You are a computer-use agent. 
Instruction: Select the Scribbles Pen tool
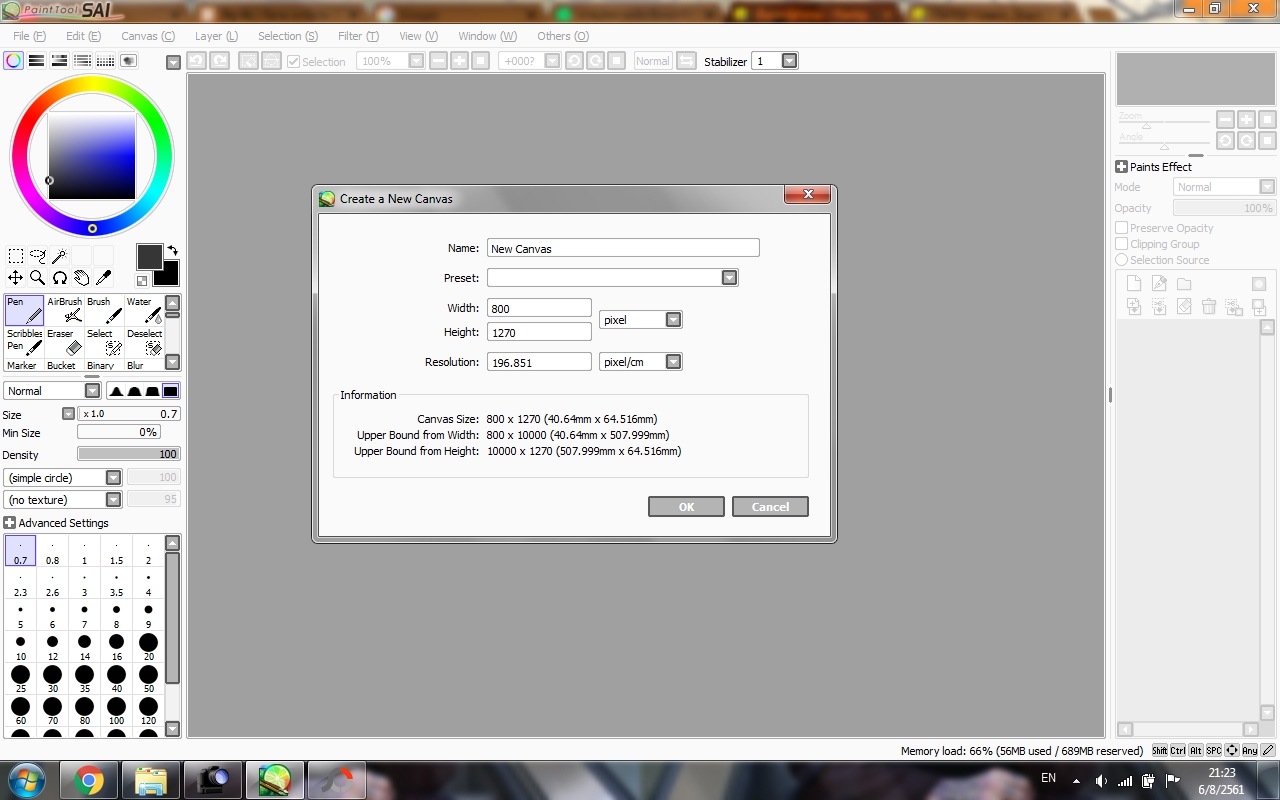[24, 342]
